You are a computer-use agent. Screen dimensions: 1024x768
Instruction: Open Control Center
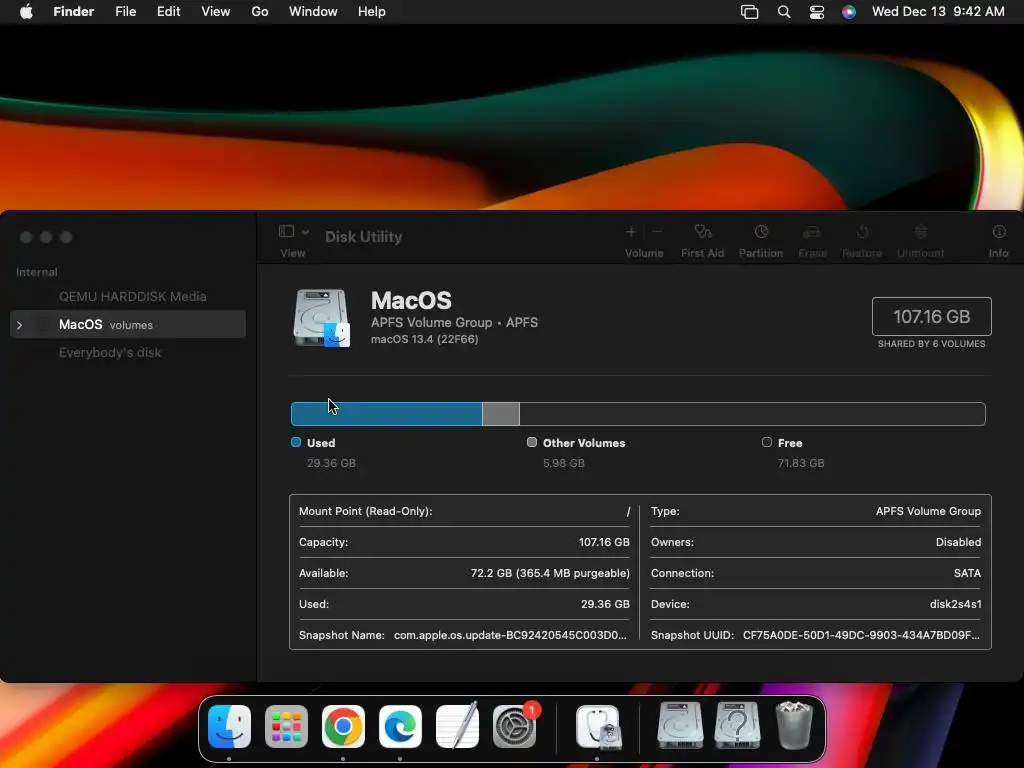tap(816, 12)
